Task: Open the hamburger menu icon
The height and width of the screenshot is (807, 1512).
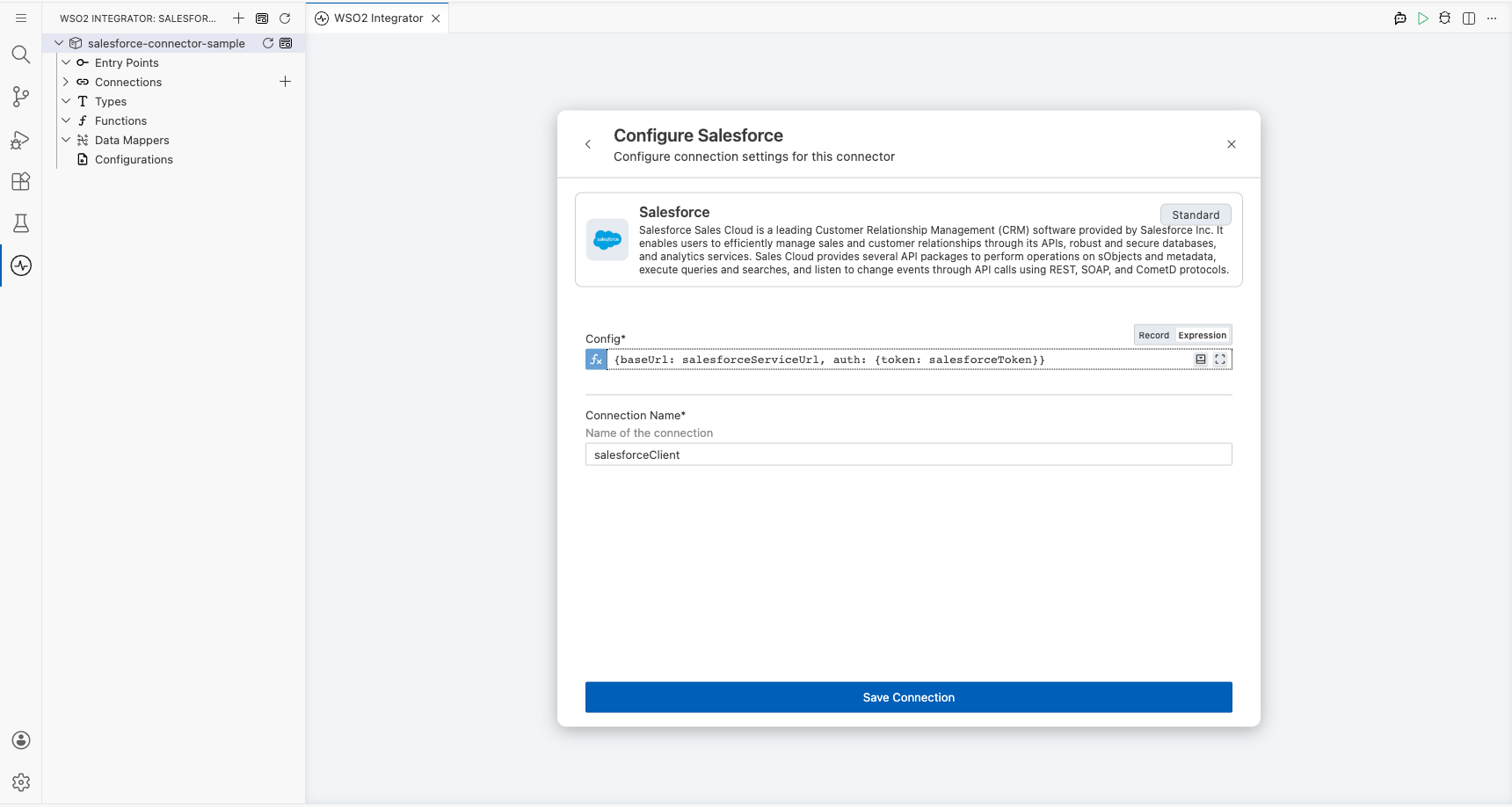Action: [x=21, y=18]
